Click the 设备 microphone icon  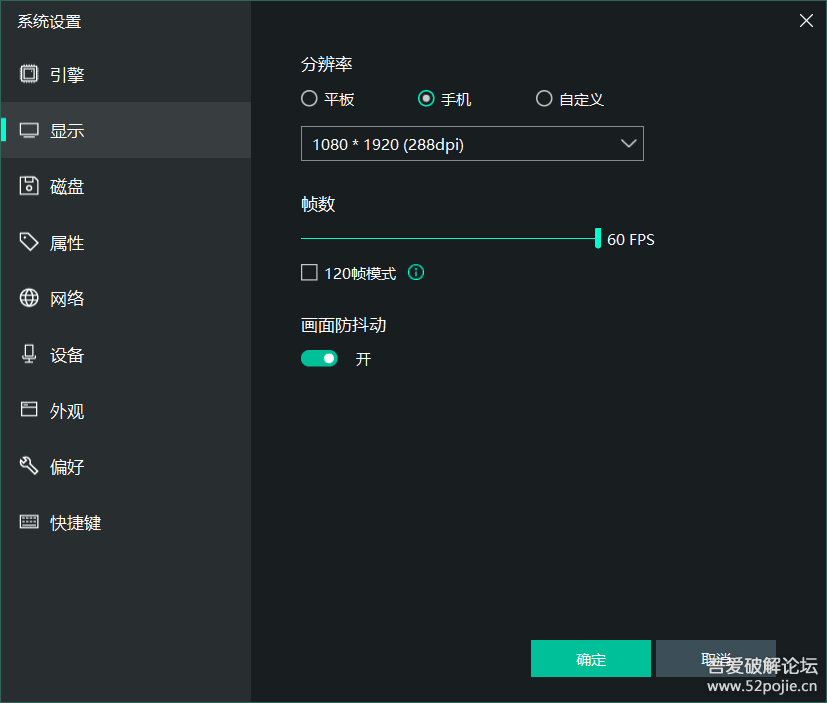29,354
